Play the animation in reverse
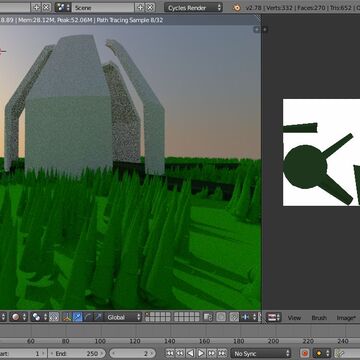Screen dimensions: 360x360 [x=190, y=353]
